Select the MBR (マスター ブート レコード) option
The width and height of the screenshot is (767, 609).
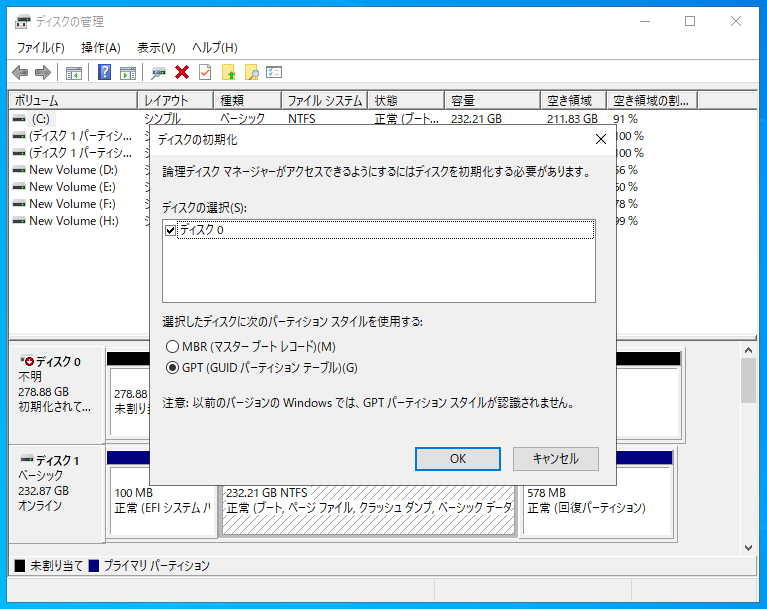tap(173, 346)
